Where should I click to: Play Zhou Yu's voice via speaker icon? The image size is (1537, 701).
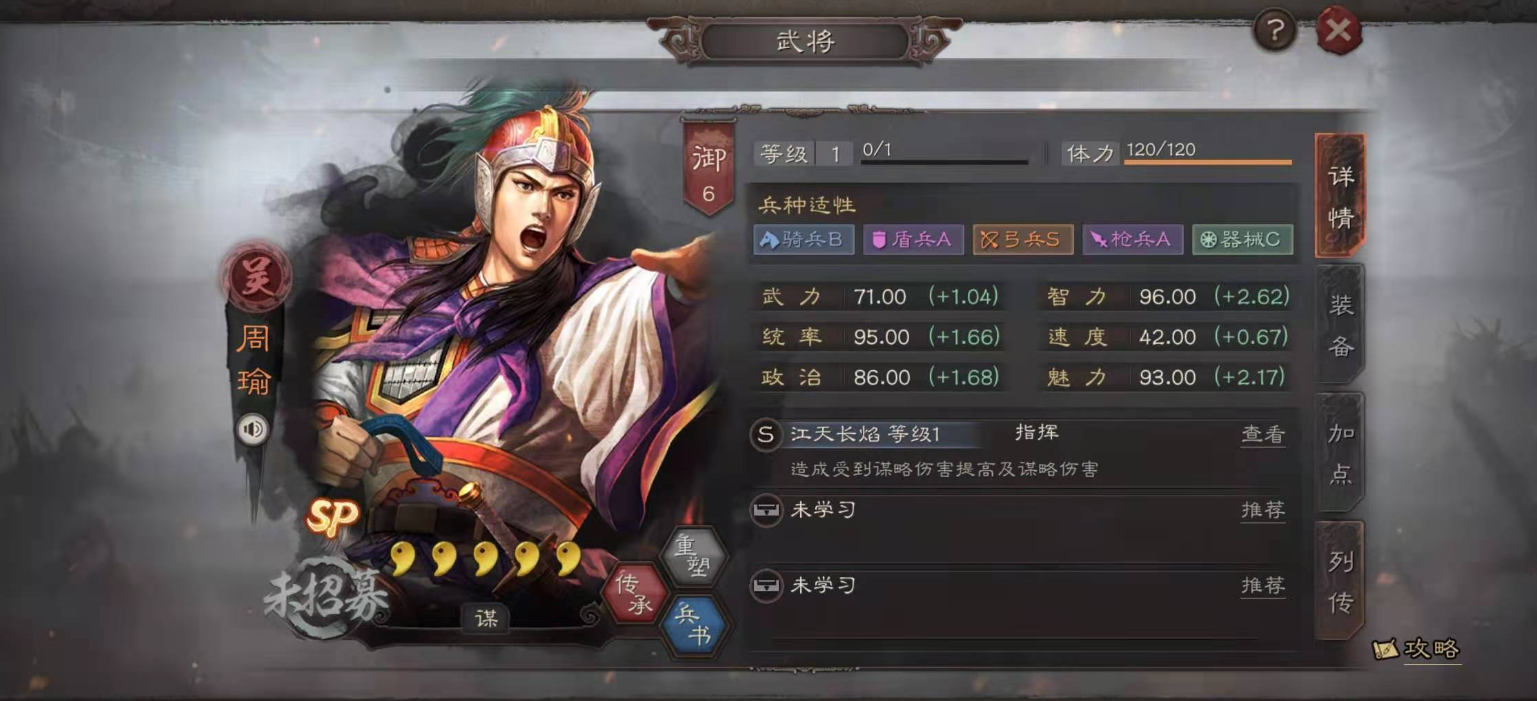(253, 430)
